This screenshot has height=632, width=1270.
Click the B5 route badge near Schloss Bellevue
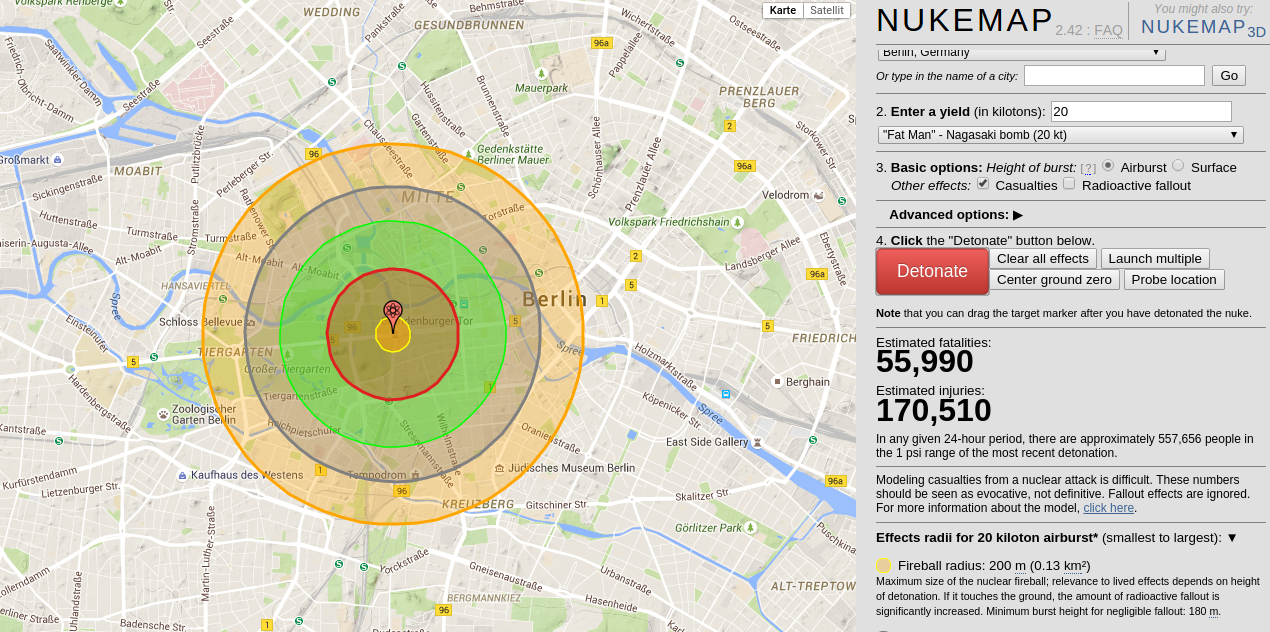(133, 362)
